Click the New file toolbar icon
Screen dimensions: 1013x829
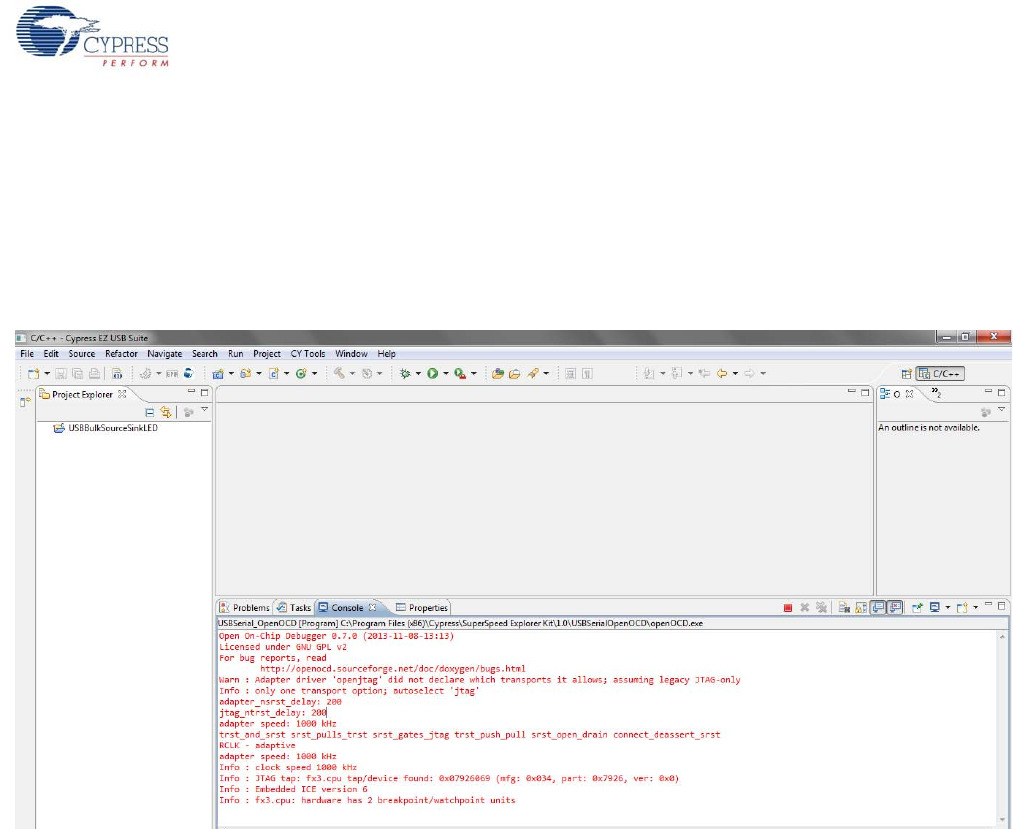(32, 373)
